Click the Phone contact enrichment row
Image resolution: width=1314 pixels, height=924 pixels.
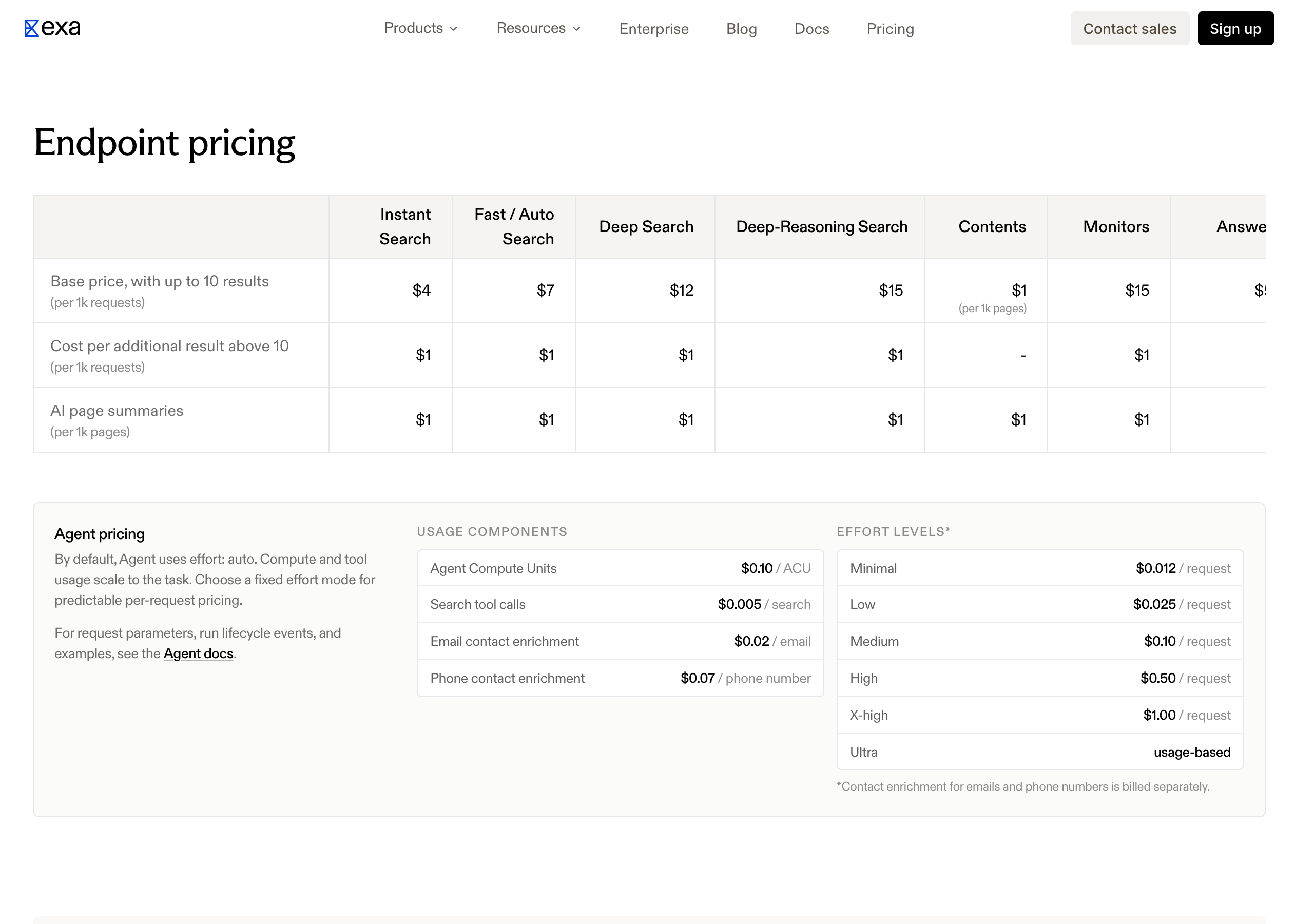pos(620,678)
